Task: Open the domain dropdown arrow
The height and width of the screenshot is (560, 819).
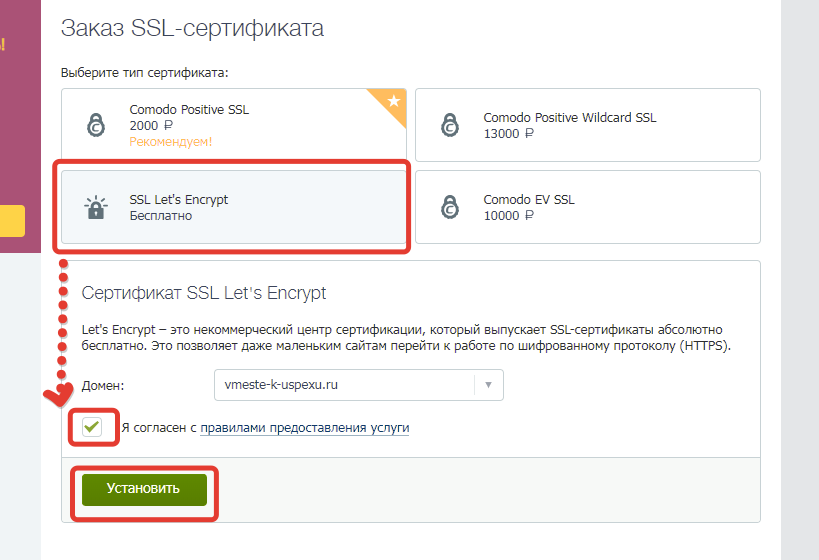Action: pyautogui.click(x=488, y=385)
